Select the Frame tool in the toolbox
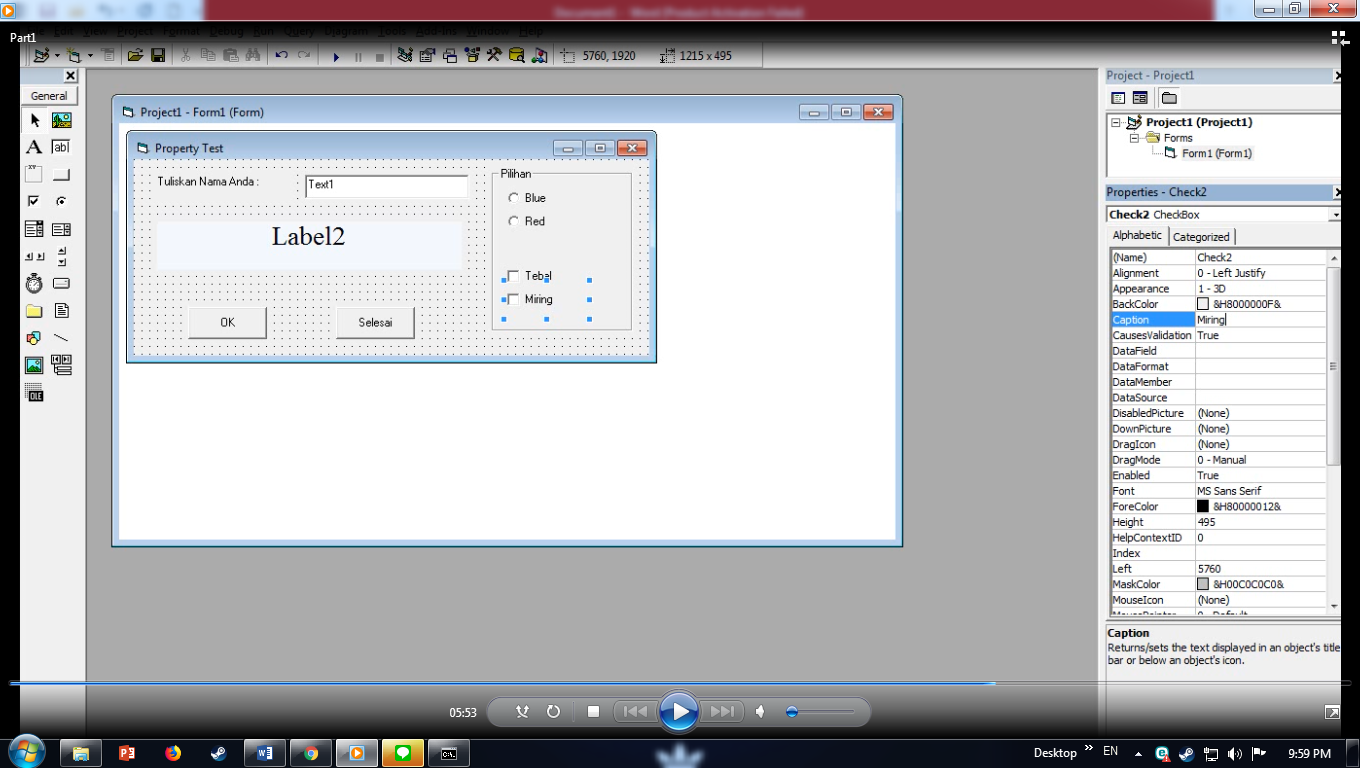The width and height of the screenshot is (1360, 768). pos(34,174)
